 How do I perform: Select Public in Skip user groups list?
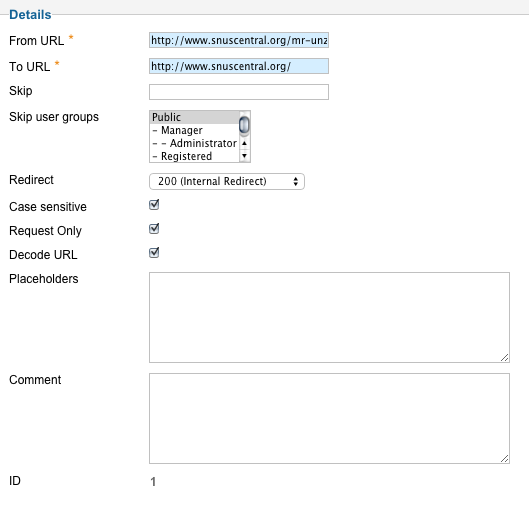(194, 117)
